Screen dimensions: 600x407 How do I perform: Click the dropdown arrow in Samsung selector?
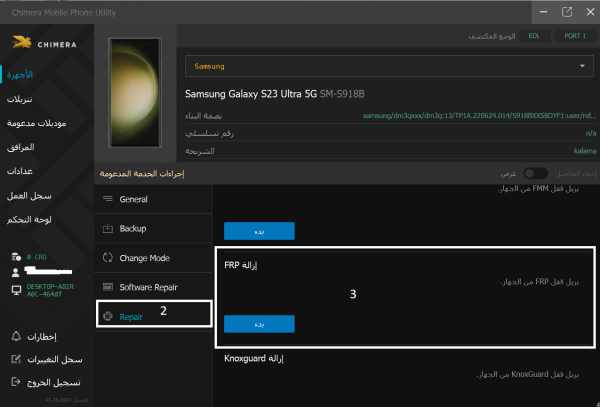[582, 66]
